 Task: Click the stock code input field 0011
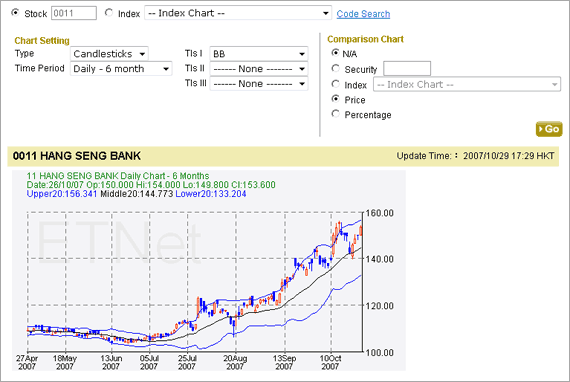click(x=74, y=13)
